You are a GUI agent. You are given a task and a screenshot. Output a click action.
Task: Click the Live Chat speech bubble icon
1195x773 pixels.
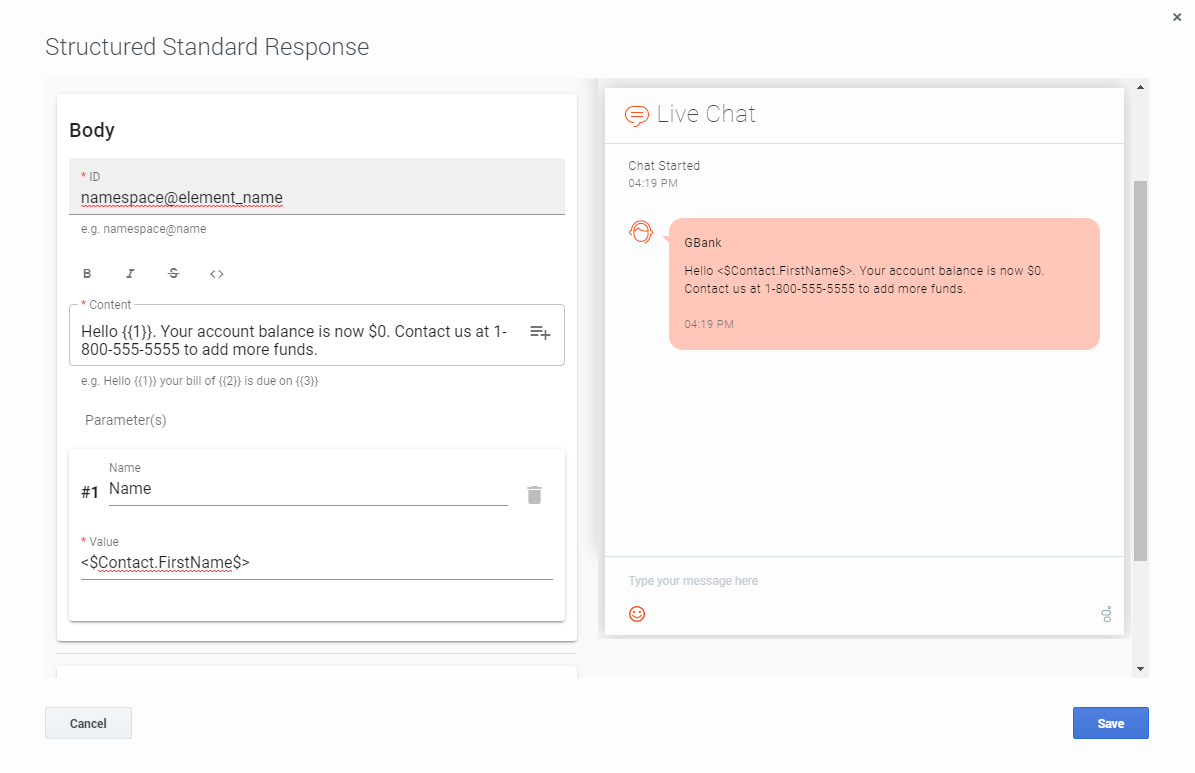(x=636, y=116)
